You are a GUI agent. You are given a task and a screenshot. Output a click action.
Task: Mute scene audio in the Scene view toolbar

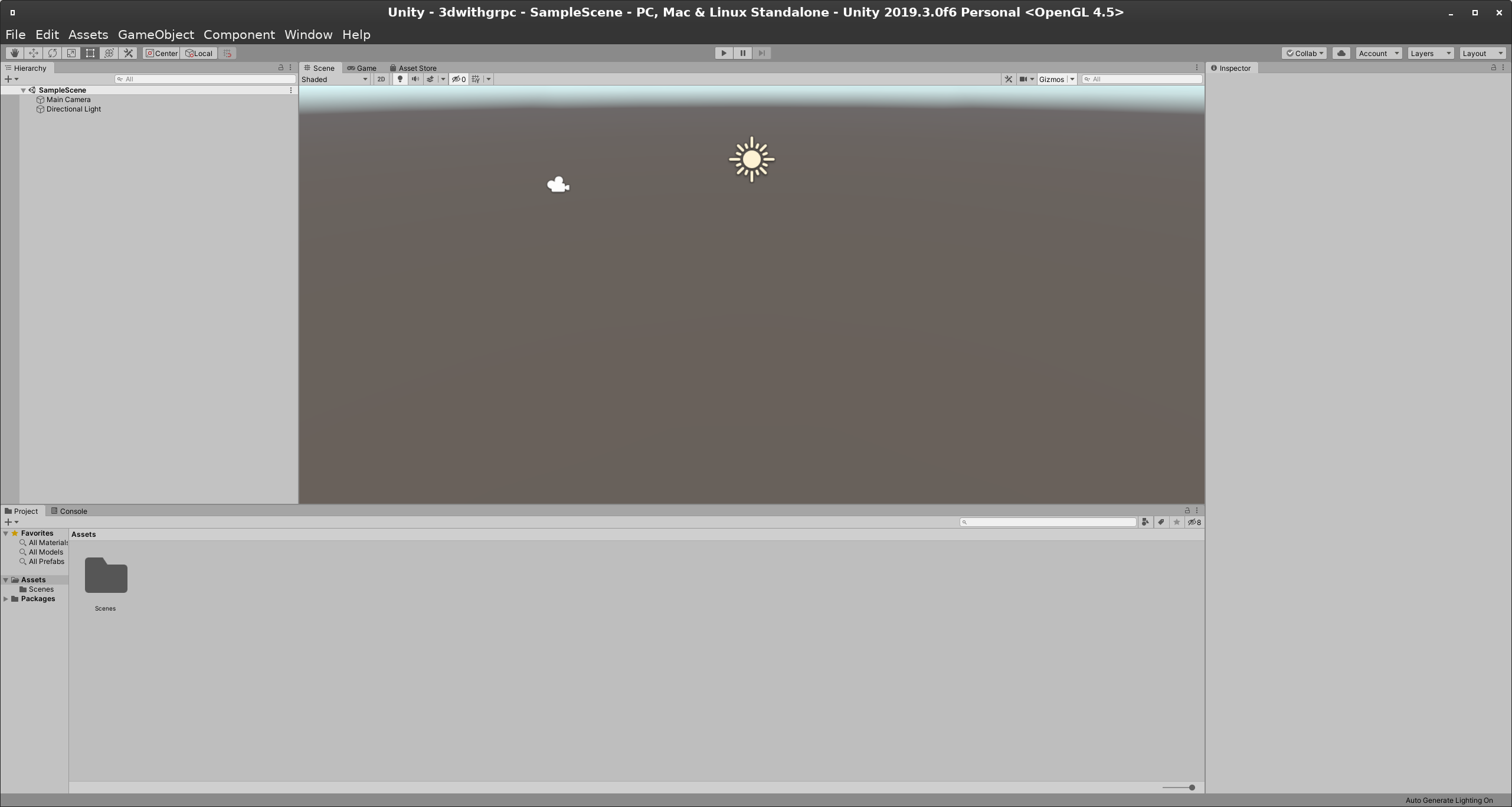click(x=415, y=78)
